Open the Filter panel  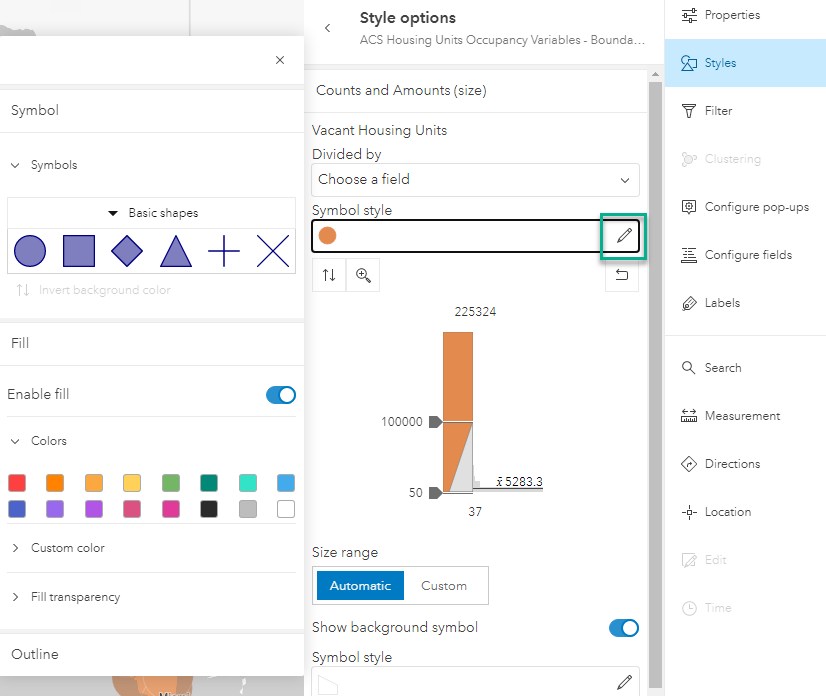(x=718, y=111)
